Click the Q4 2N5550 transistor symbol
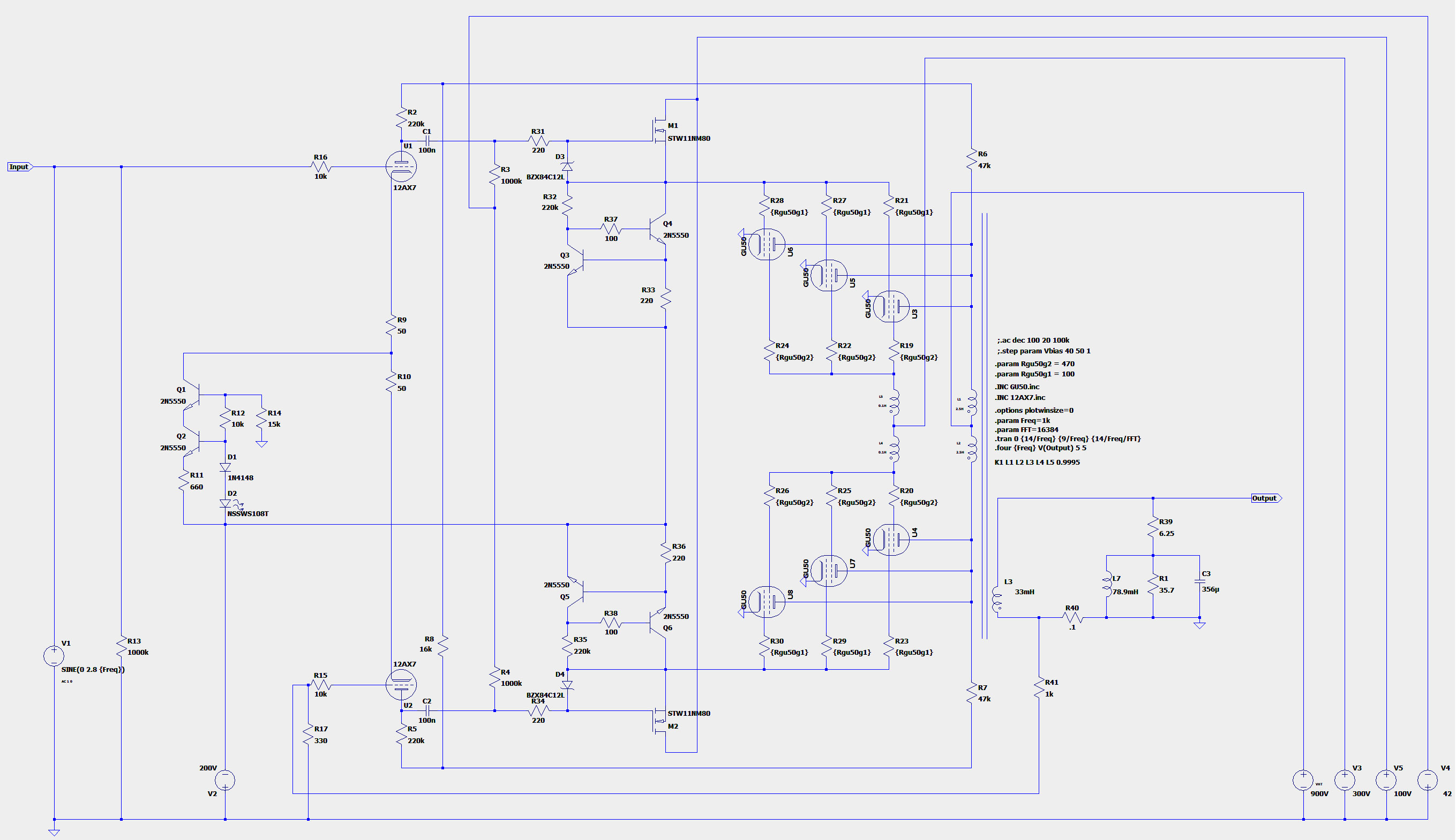Screen dimensions: 1456x840 click(x=657, y=230)
